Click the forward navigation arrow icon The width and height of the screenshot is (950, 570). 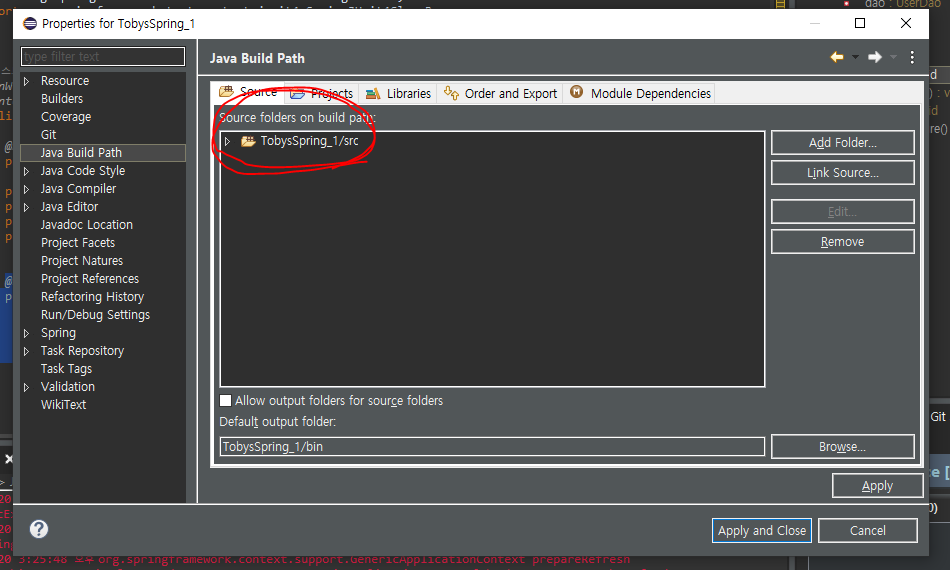click(874, 57)
